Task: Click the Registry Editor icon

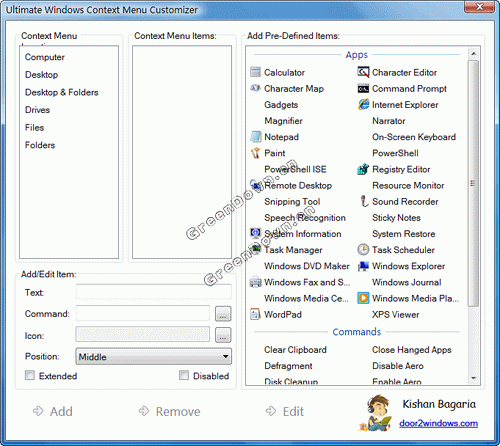Action: tap(363, 169)
